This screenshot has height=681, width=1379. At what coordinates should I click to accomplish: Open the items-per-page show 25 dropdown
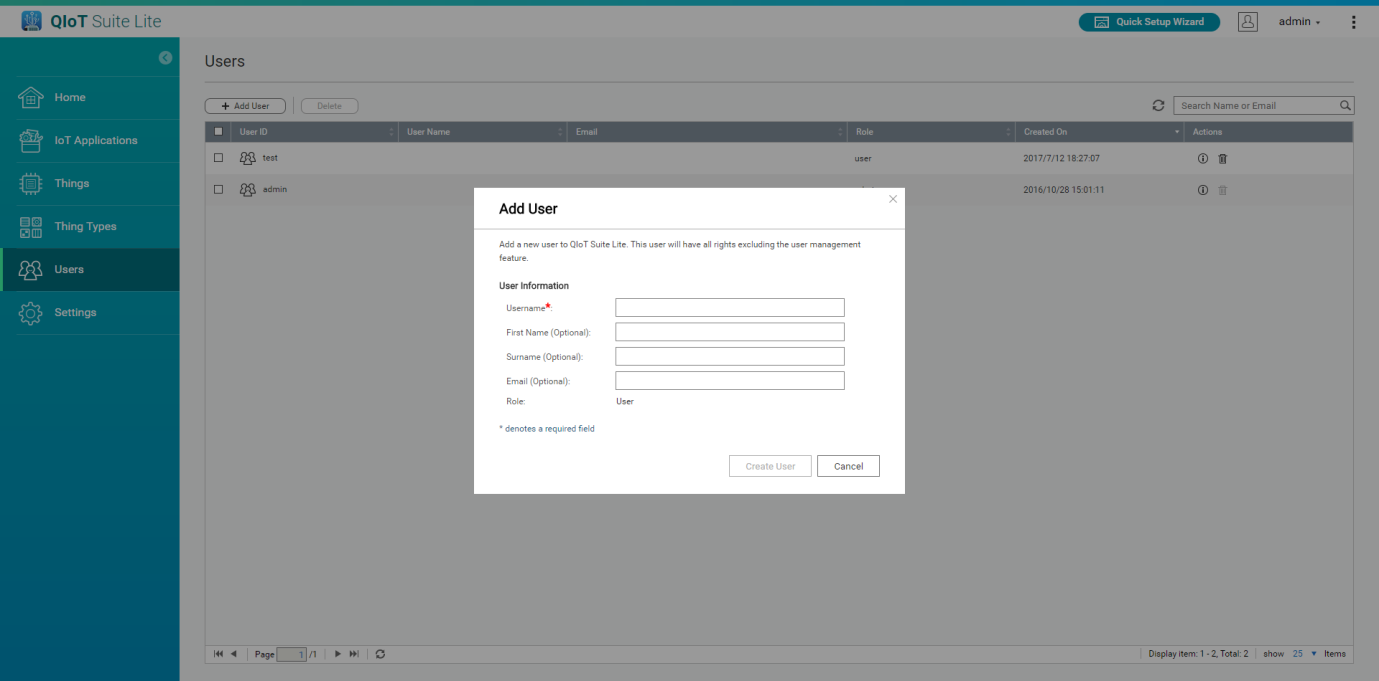pos(1304,654)
